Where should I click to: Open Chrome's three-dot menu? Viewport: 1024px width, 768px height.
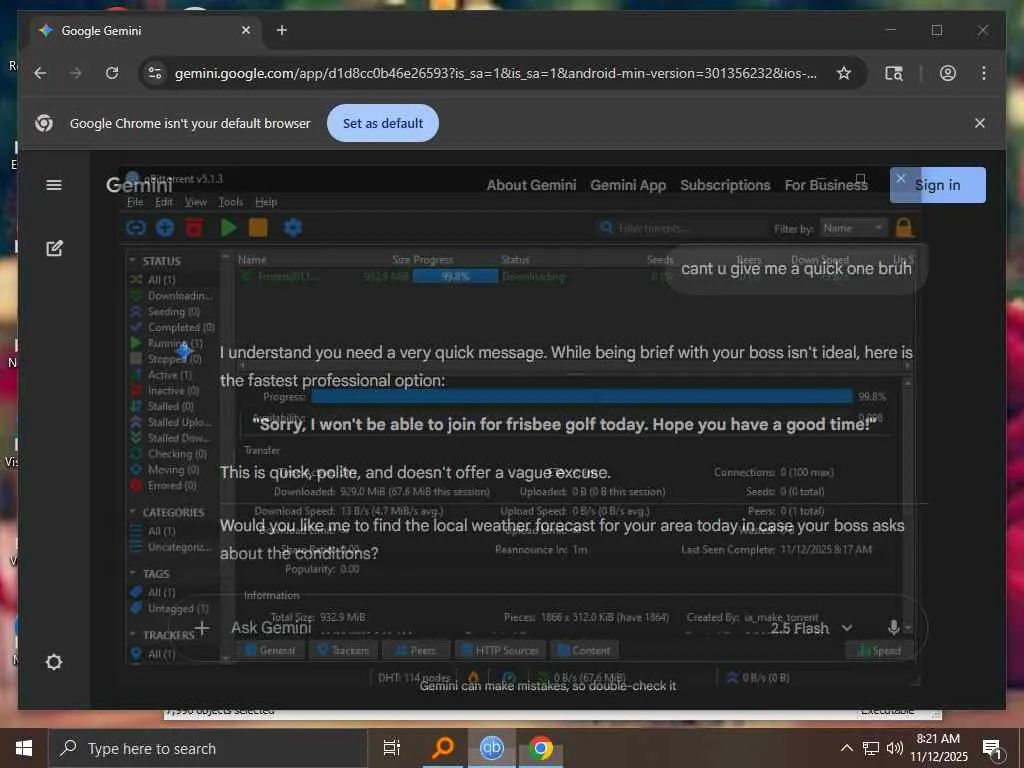[x=984, y=73]
